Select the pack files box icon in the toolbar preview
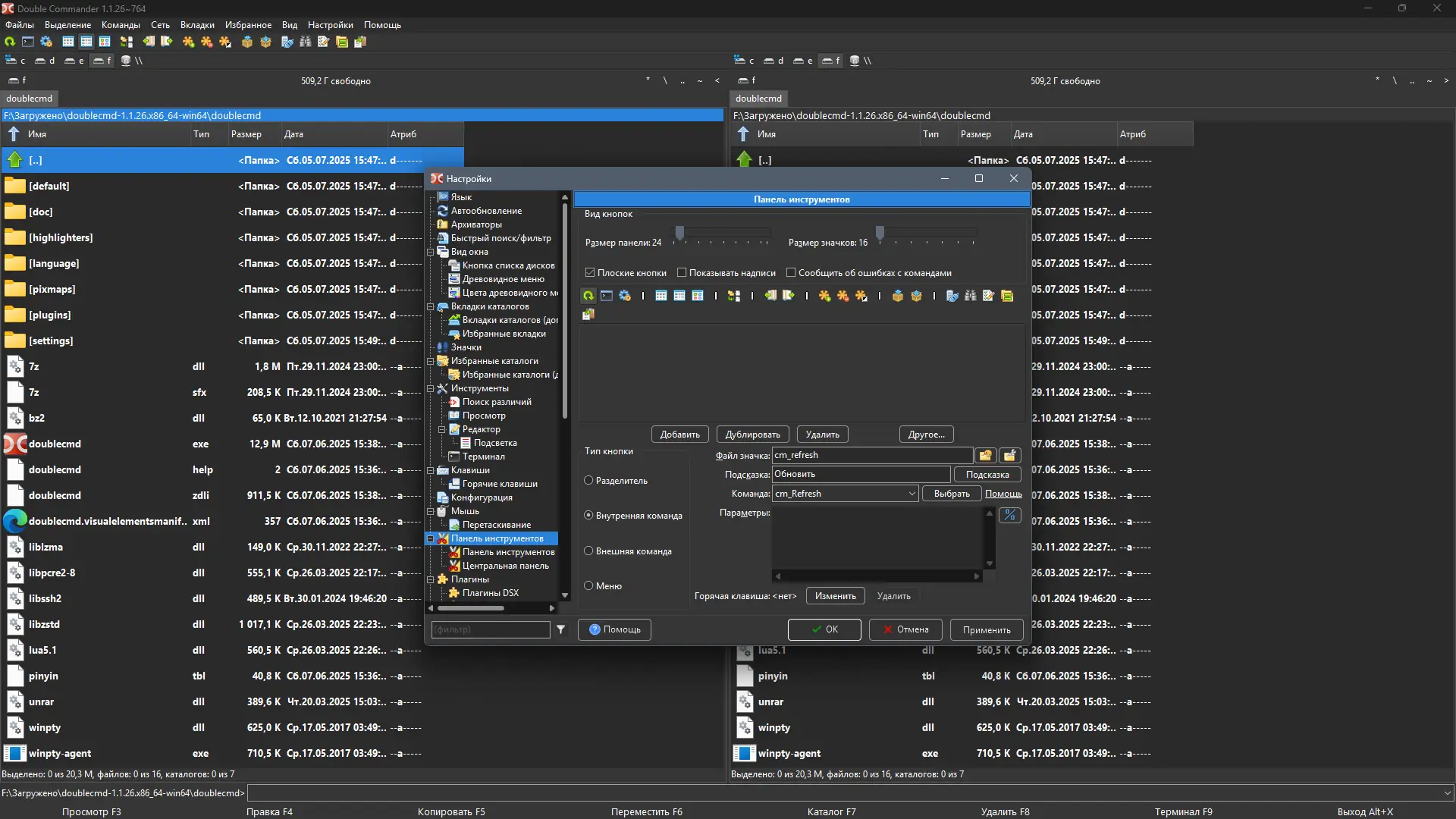The height and width of the screenshot is (819, 1456). click(898, 296)
